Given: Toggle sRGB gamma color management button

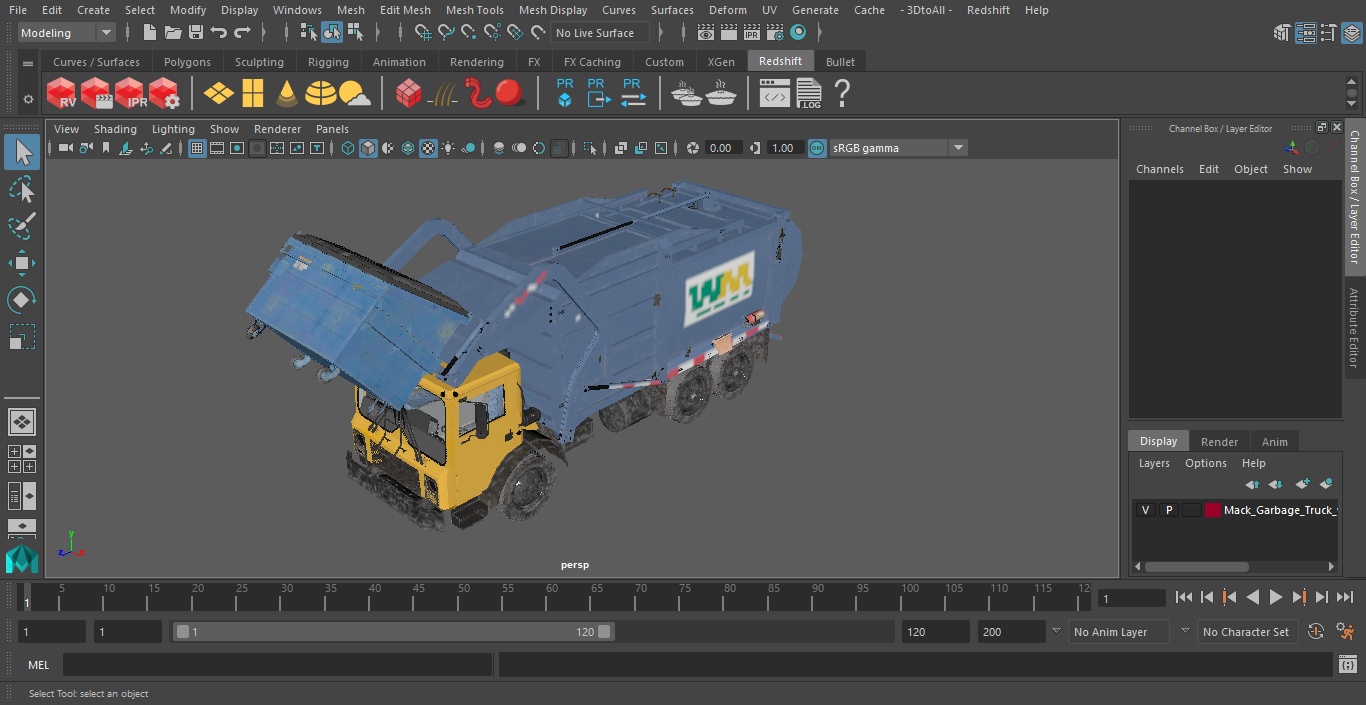Looking at the screenshot, I should pos(817,148).
